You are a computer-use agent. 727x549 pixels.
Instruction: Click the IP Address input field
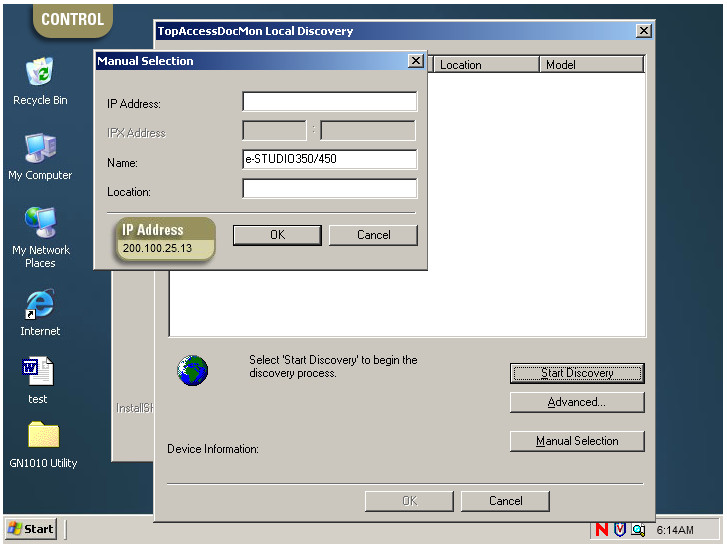point(330,102)
